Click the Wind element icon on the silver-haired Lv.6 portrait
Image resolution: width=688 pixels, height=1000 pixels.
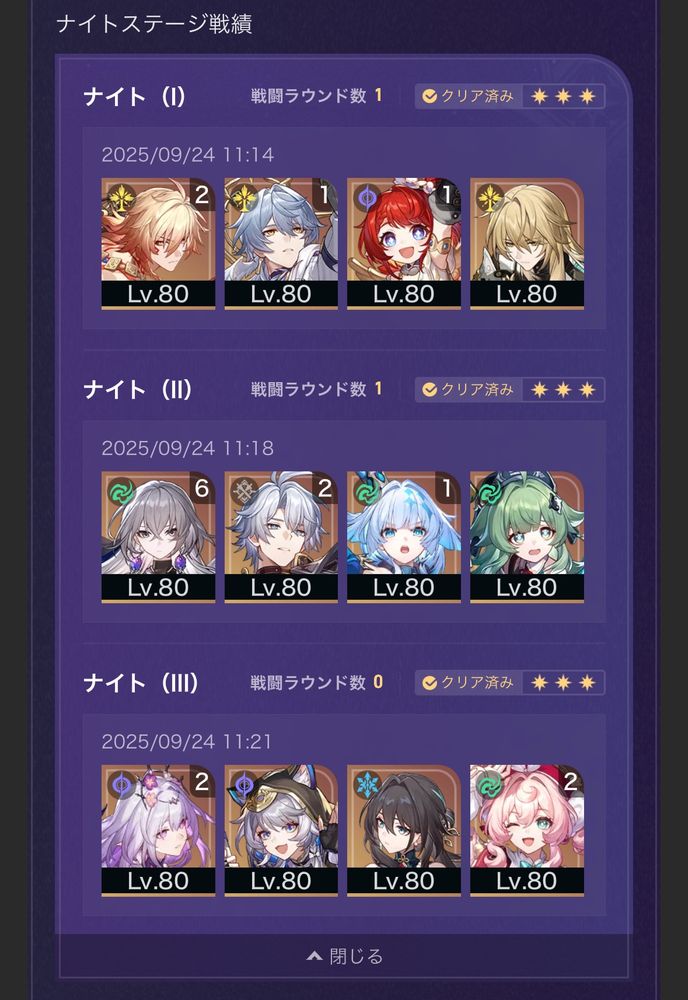tap(121, 492)
